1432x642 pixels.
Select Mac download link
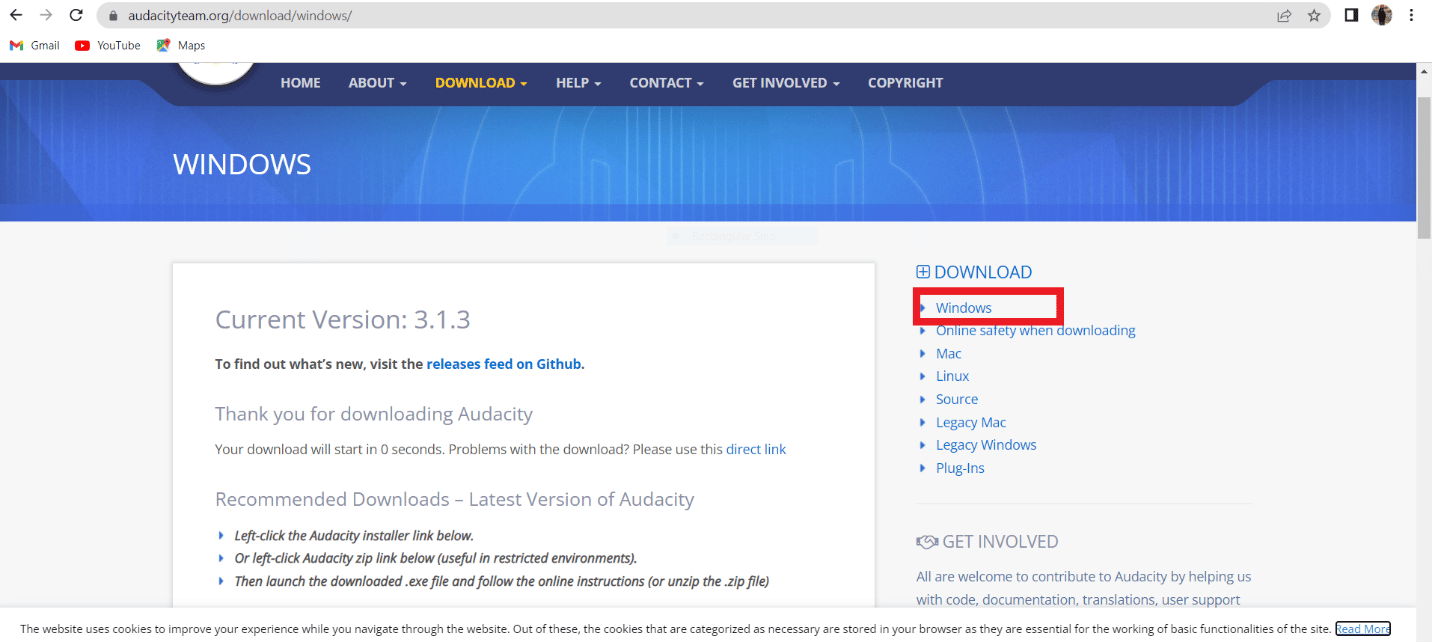(x=949, y=353)
